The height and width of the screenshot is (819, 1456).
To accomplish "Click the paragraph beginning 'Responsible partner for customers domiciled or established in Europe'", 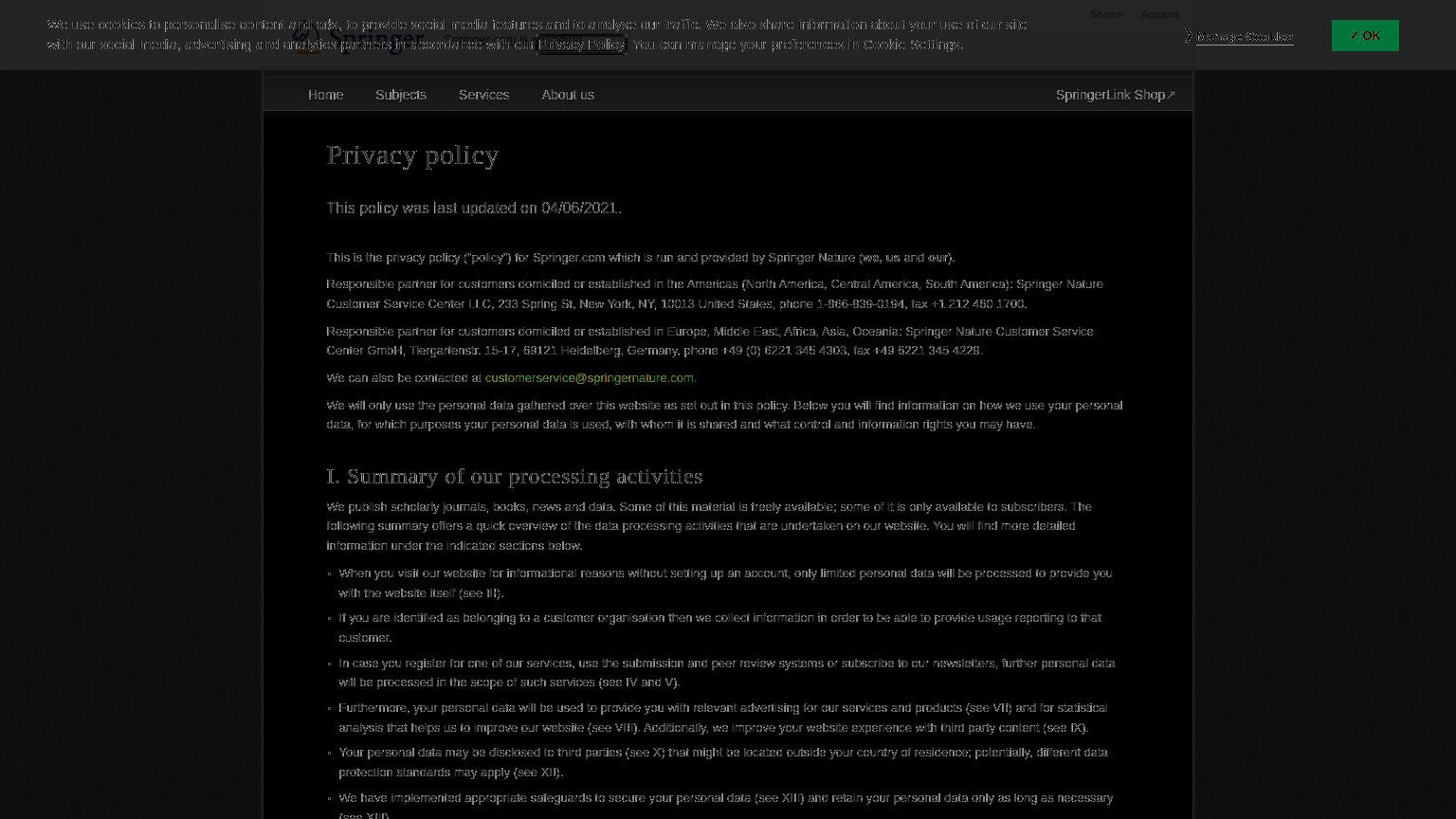I will tap(710, 340).
